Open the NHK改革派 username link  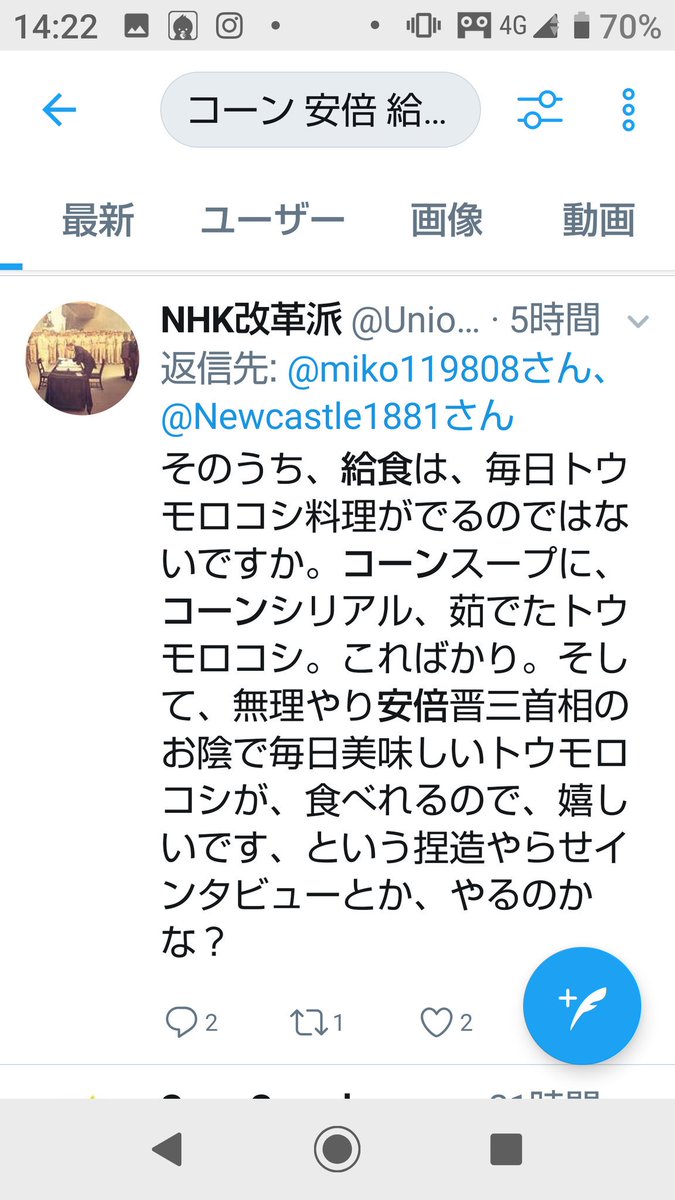[x=251, y=320]
